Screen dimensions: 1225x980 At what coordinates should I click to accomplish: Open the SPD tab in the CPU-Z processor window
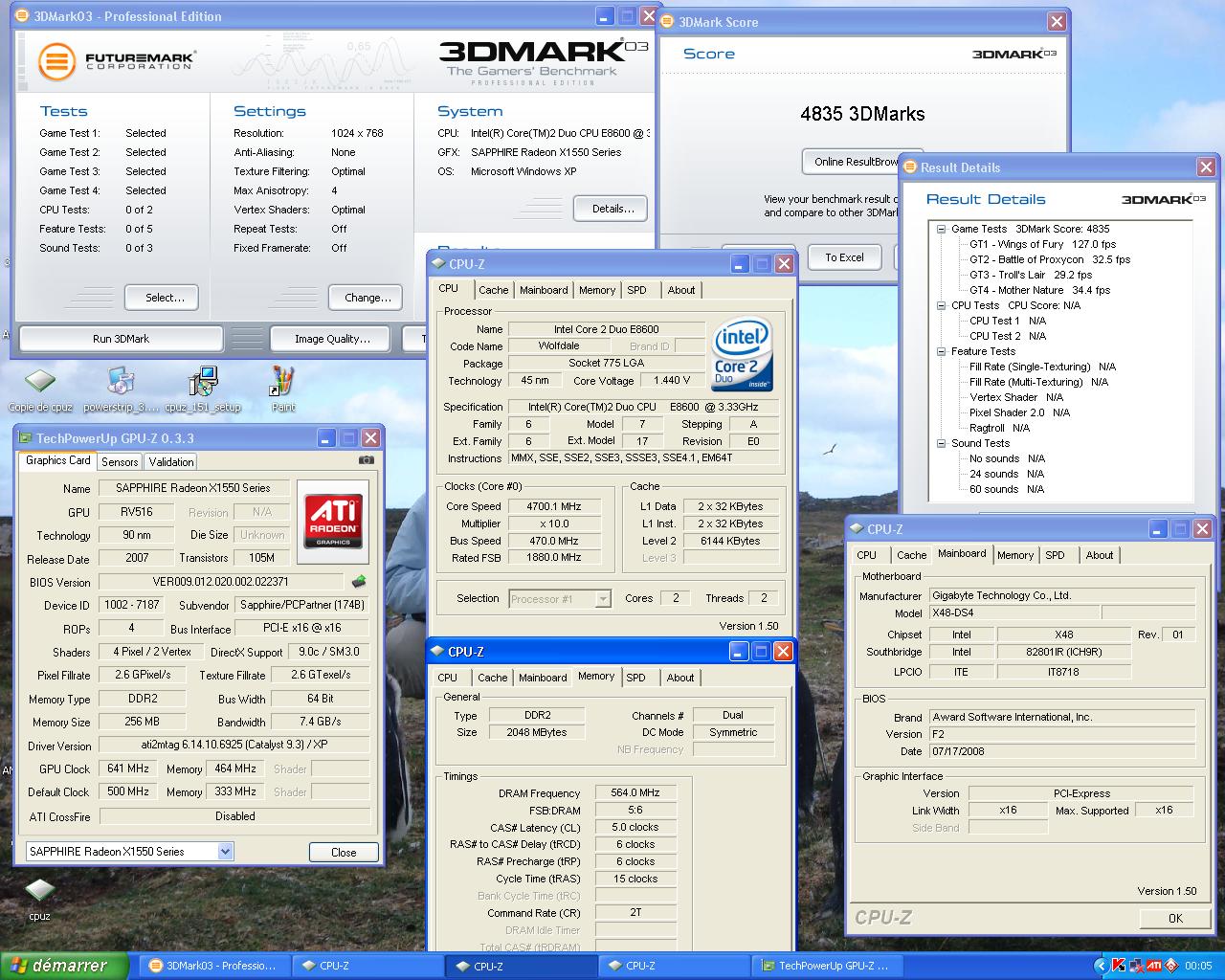click(x=637, y=290)
